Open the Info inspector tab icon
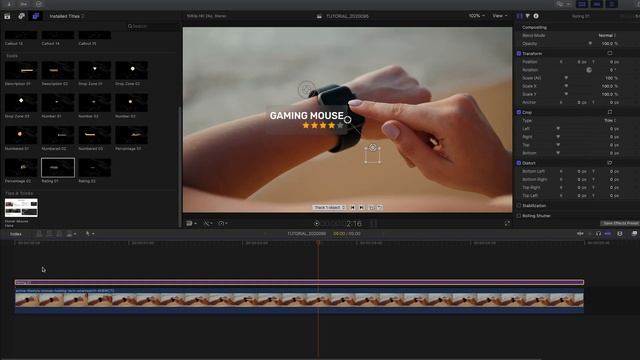The height and width of the screenshot is (360, 640). click(536, 16)
